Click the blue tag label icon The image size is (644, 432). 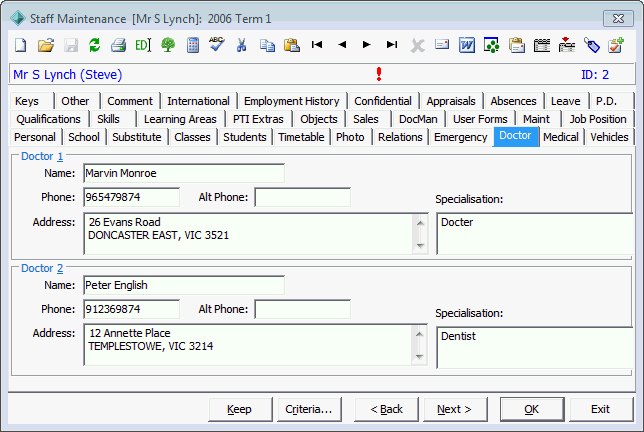592,45
